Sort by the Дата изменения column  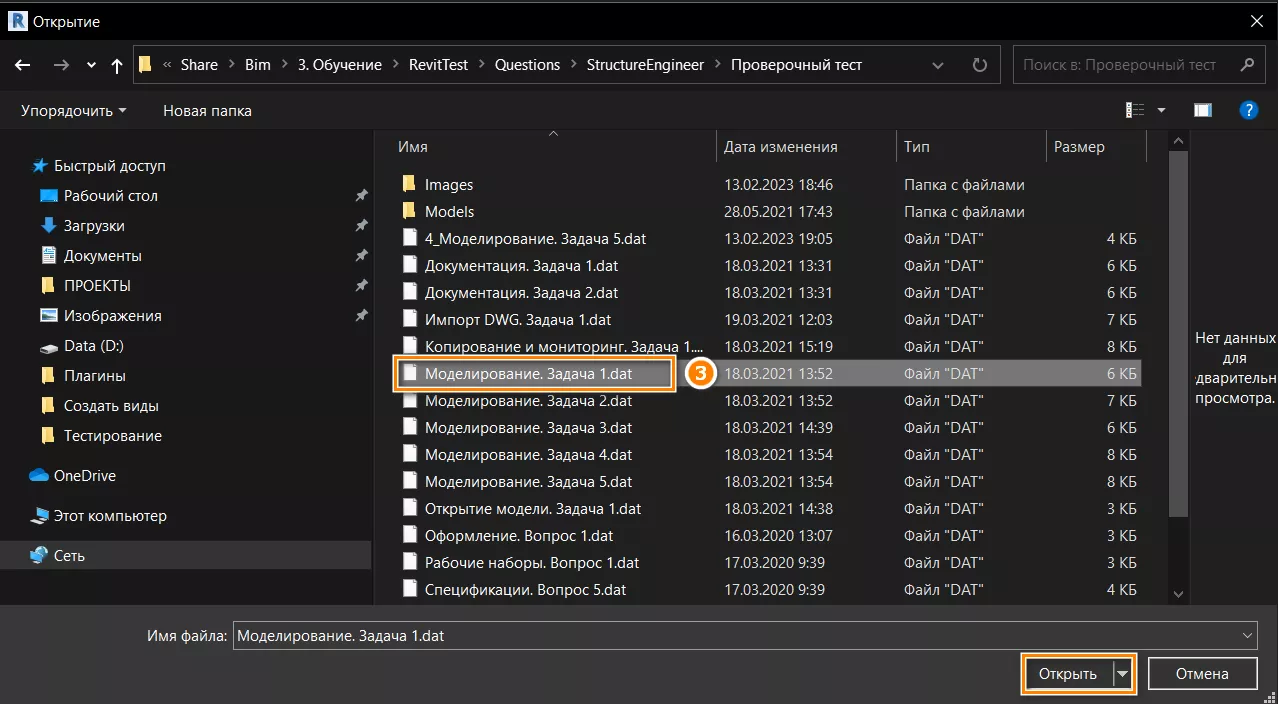(x=781, y=147)
